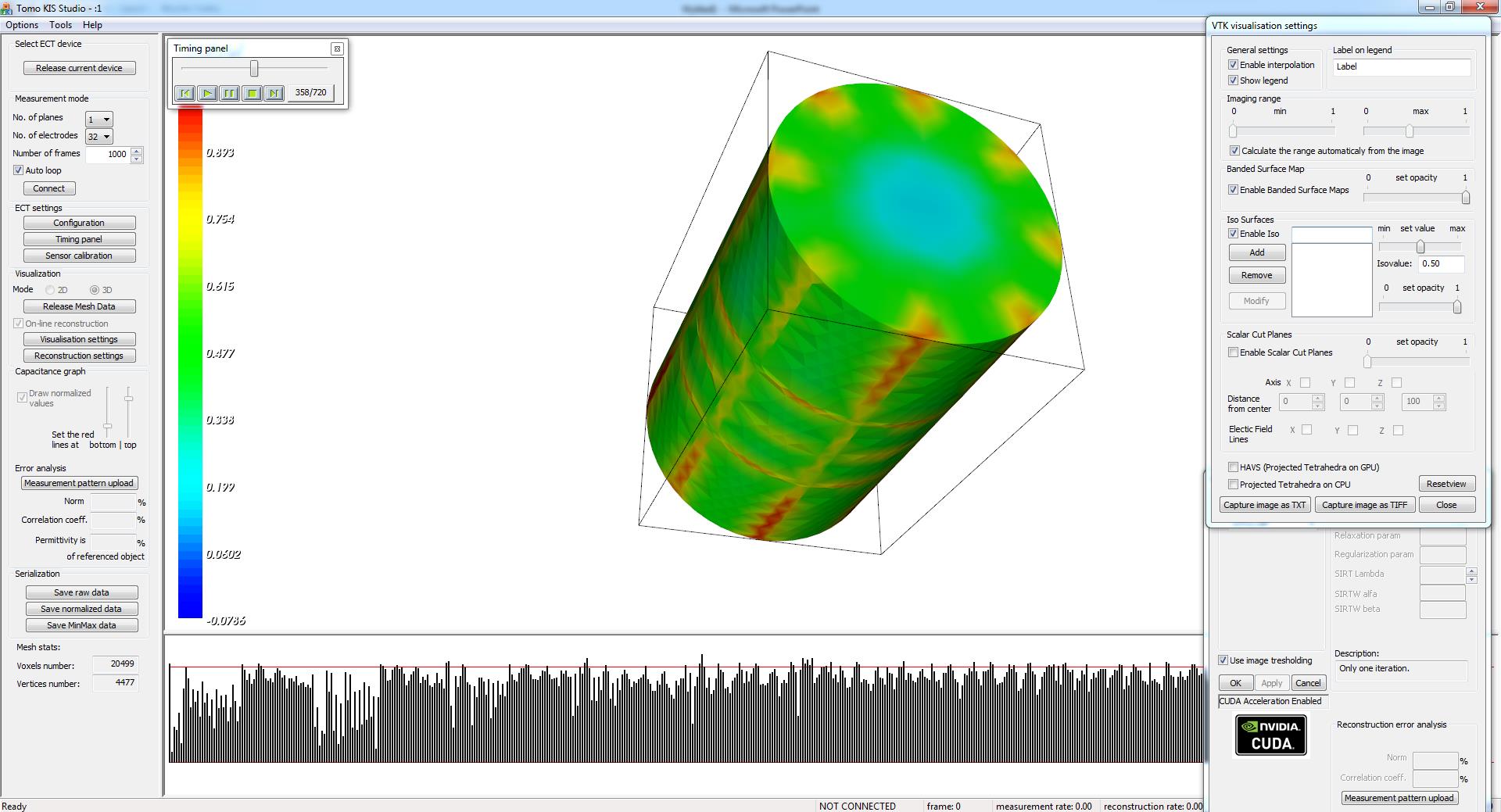1501x812 pixels.
Task: Jump to first frame in Timing panel
Action: 185,93
